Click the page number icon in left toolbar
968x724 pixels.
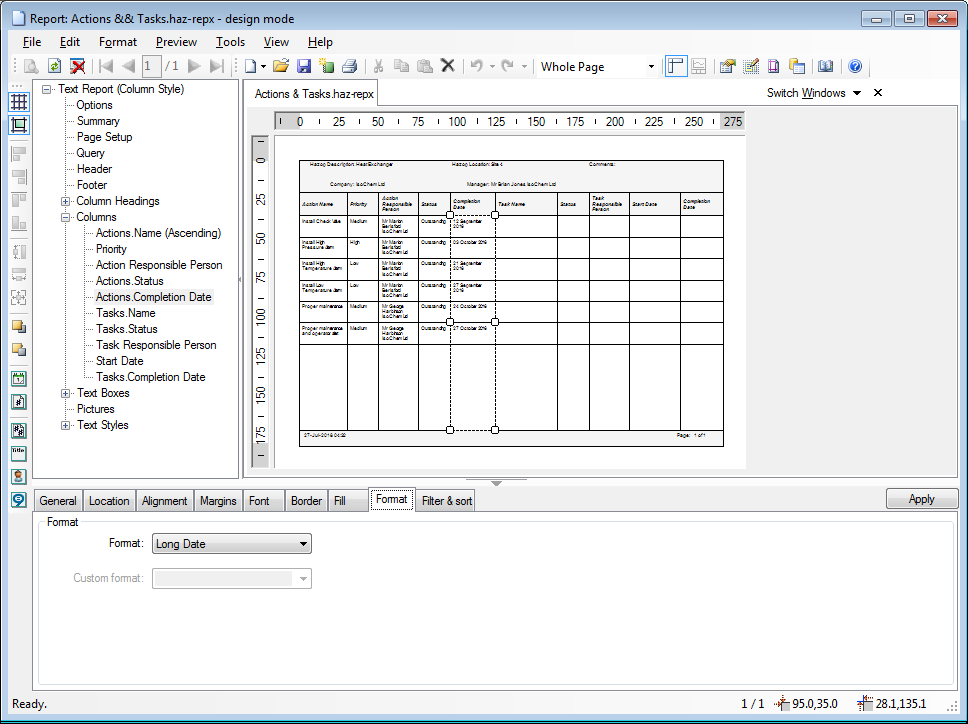(18, 402)
